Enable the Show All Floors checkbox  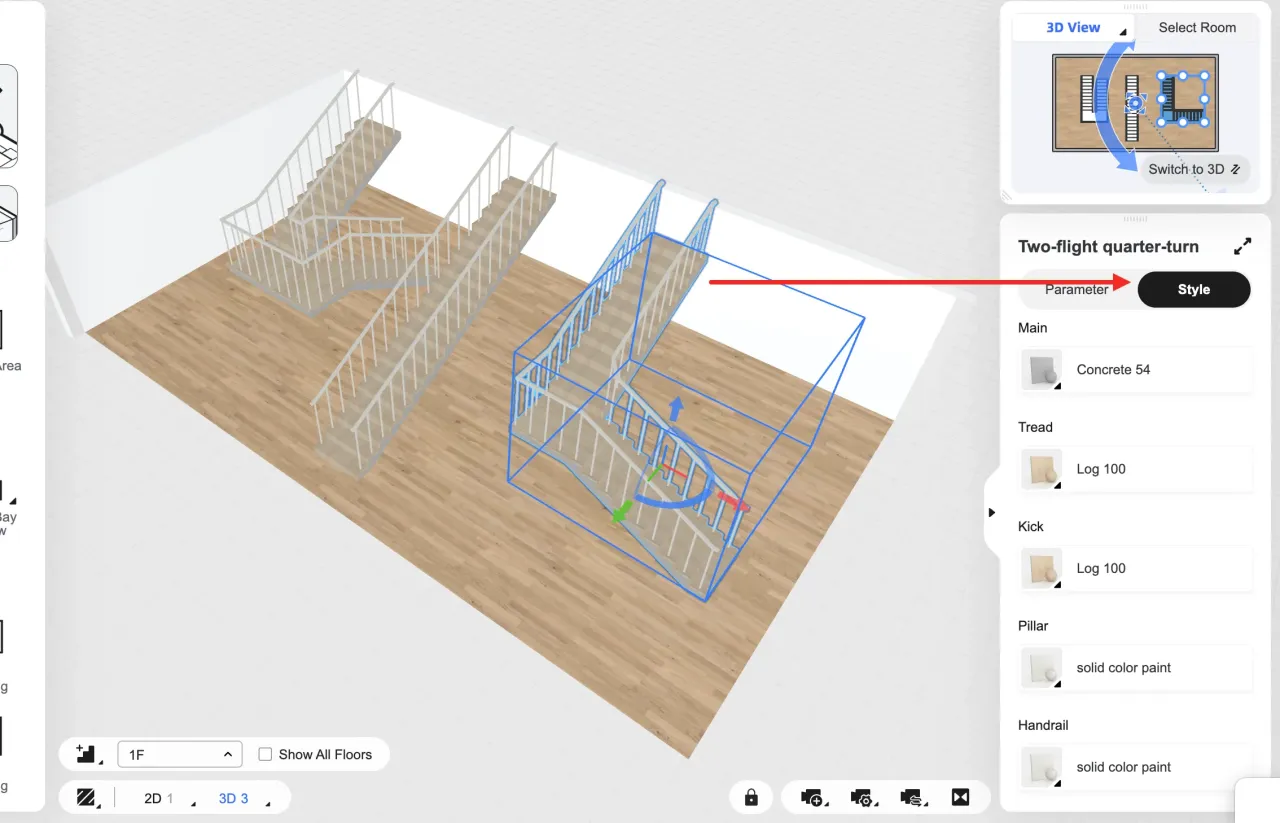tap(265, 754)
